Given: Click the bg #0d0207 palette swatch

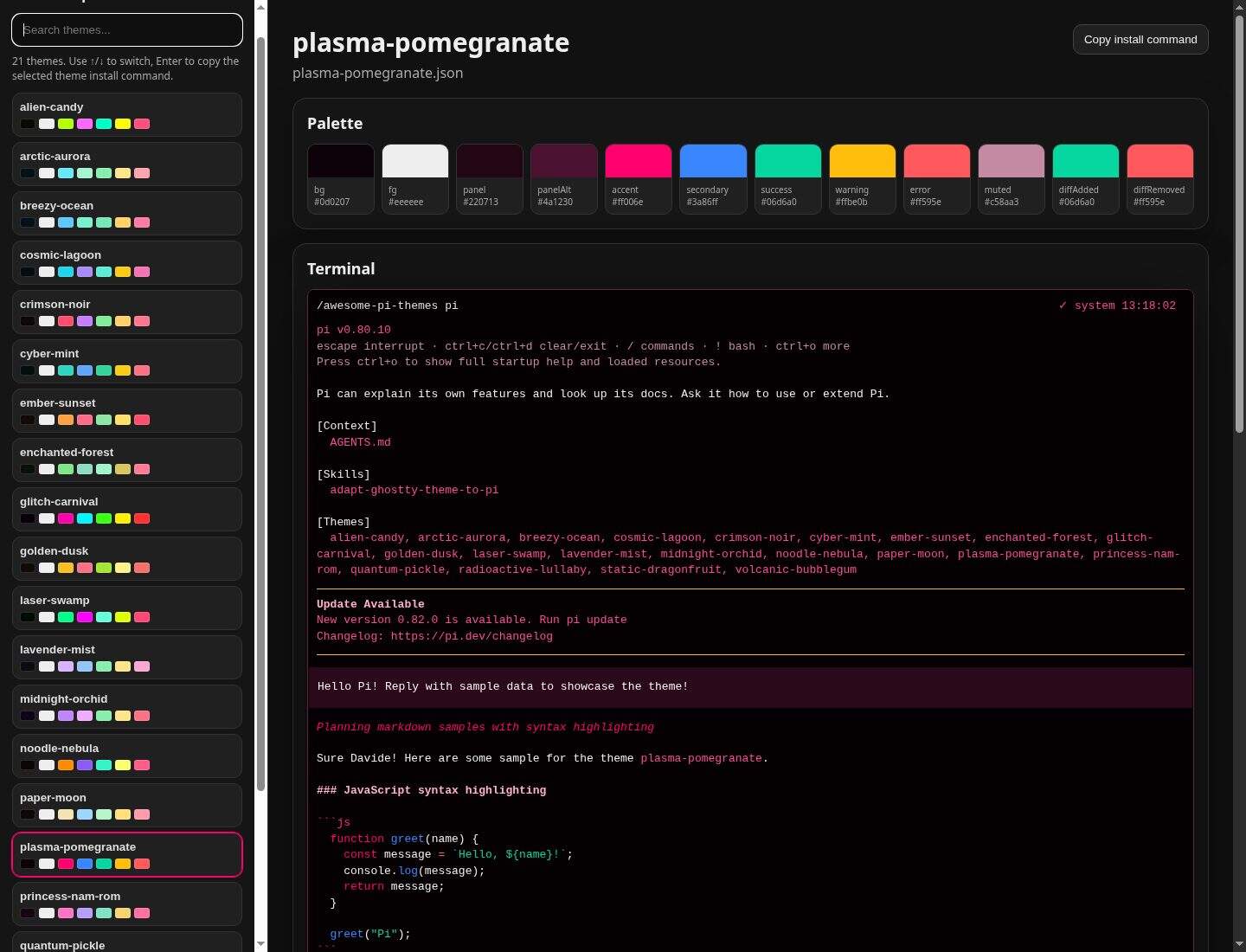Looking at the screenshot, I should 341,178.
